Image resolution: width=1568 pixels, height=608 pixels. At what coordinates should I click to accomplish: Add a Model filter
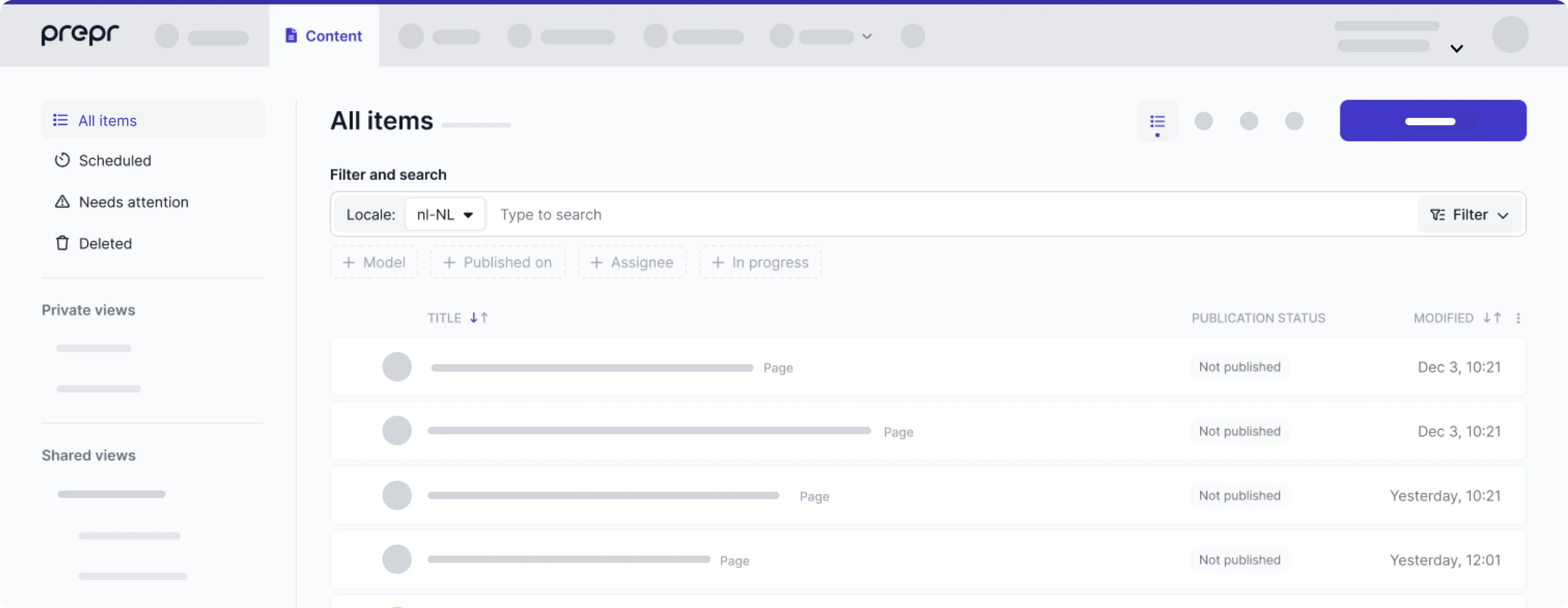point(374,262)
